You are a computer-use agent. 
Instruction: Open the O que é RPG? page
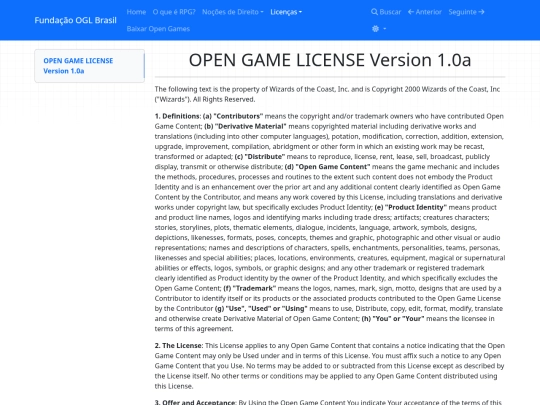click(x=174, y=12)
